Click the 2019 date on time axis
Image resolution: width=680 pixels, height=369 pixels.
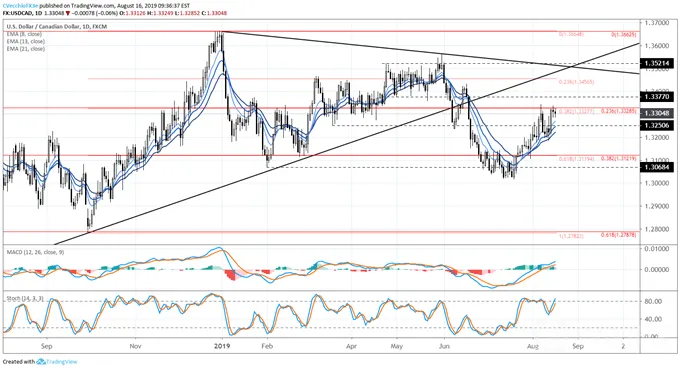[x=222, y=346]
